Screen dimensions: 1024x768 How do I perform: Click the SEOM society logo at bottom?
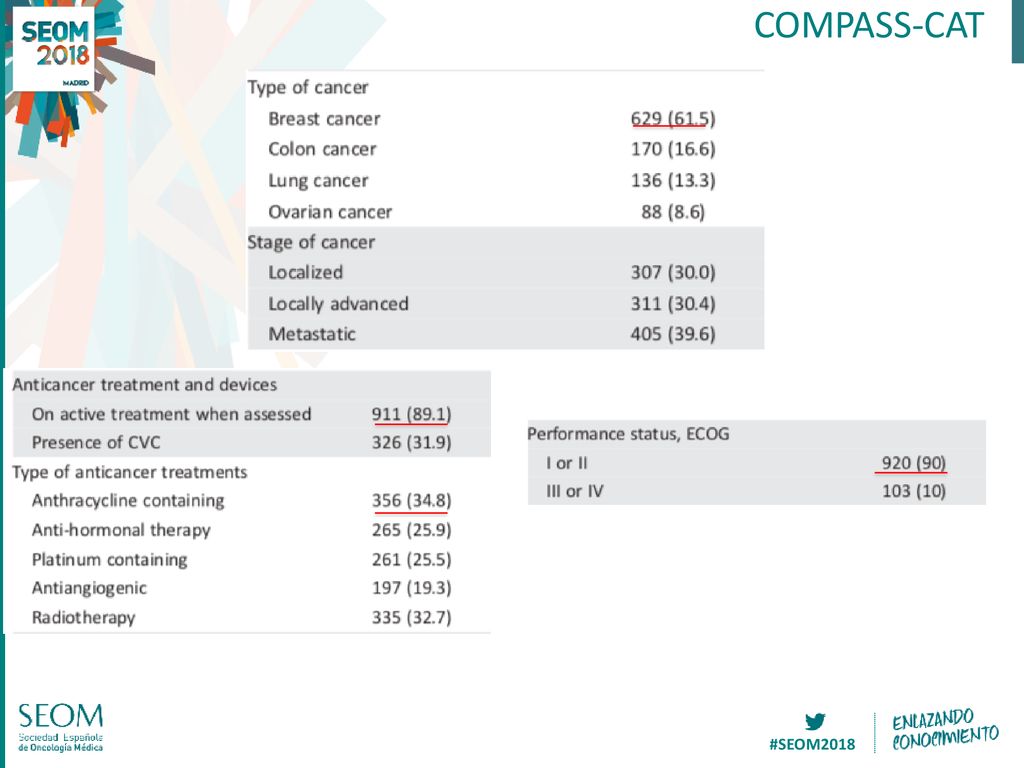pyautogui.click(x=61, y=728)
